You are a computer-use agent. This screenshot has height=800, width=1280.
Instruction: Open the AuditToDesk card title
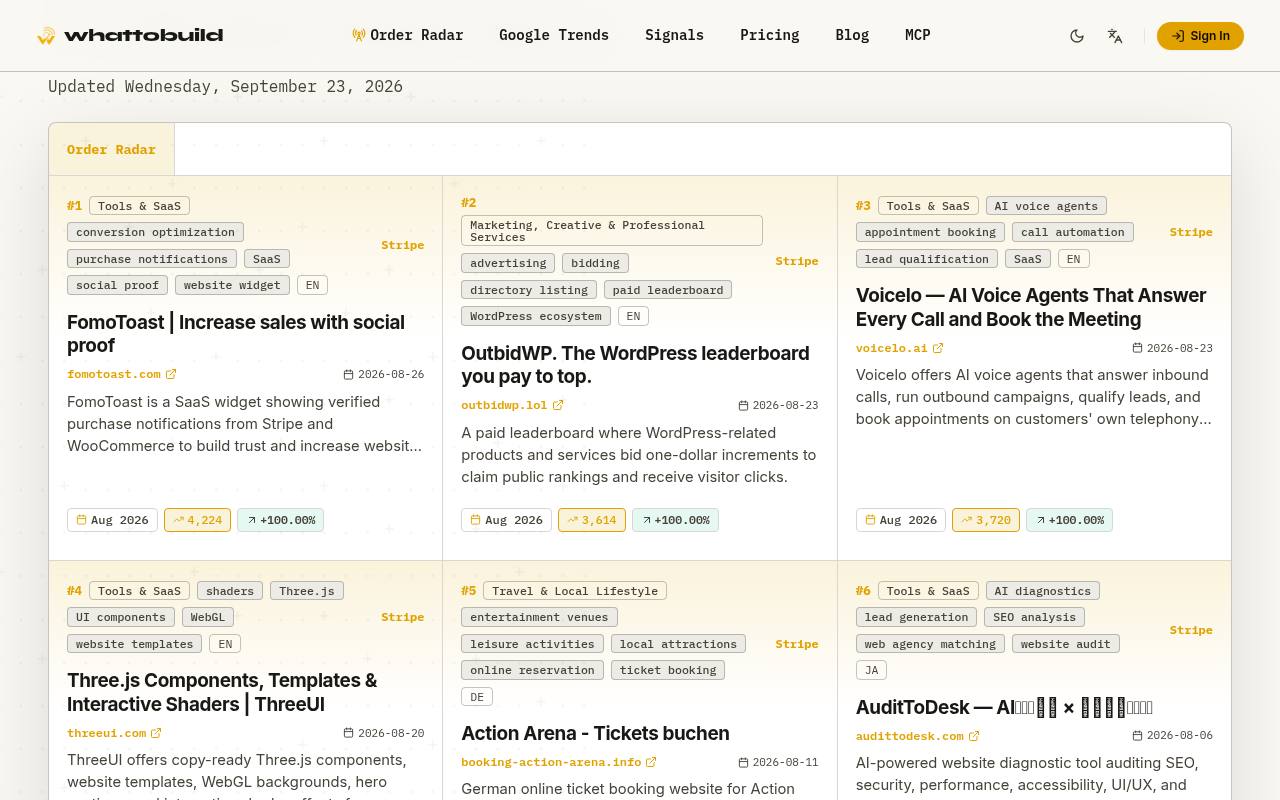coord(1004,707)
